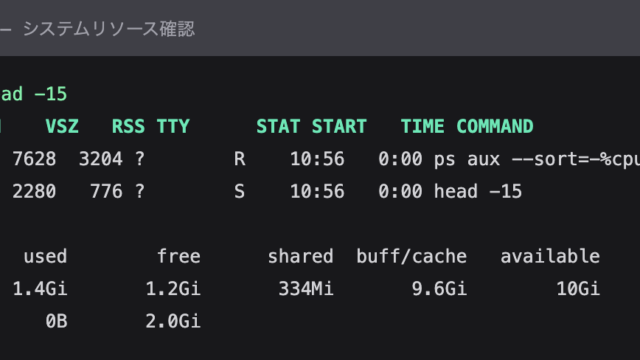Click the RSS value 3204
Viewport: 640px width, 360px height.
tap(100, 159)
